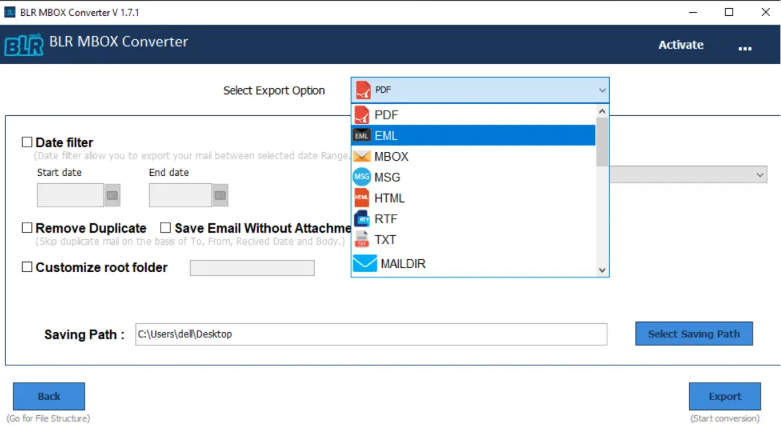
Task: Click the TXT file icon
Action: click(x=362, y=240)
